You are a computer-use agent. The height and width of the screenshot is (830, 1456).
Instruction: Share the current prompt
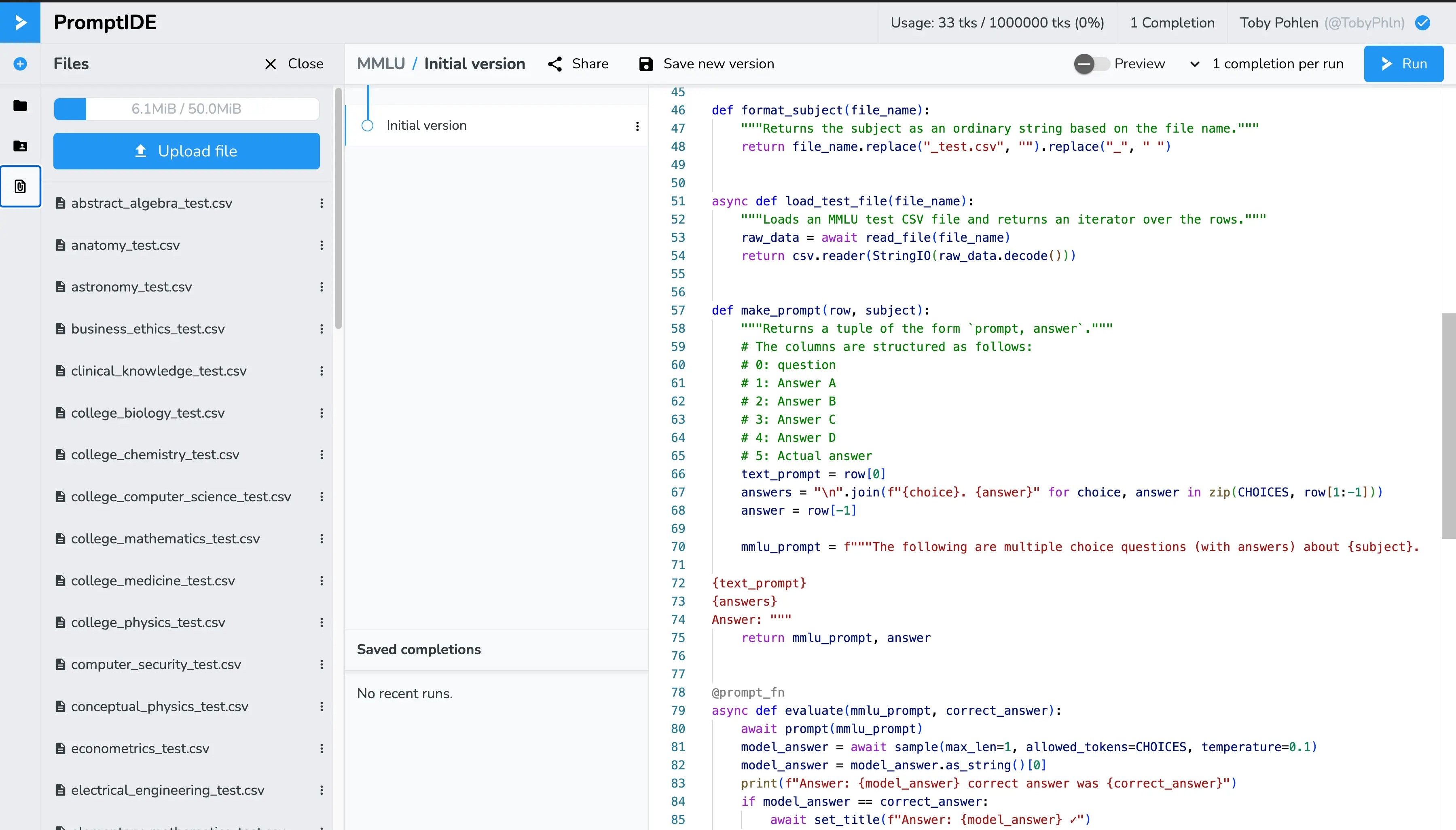click(x=578, y=64)
